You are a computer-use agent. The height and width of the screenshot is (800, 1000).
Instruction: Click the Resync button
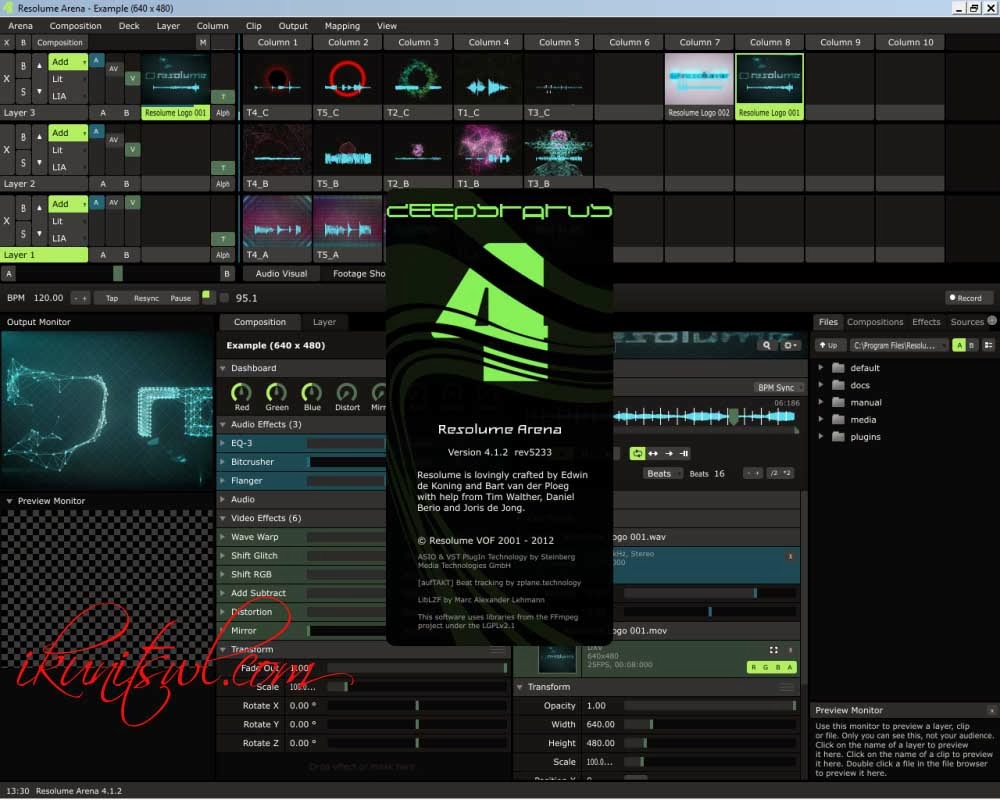pos(146,298)
